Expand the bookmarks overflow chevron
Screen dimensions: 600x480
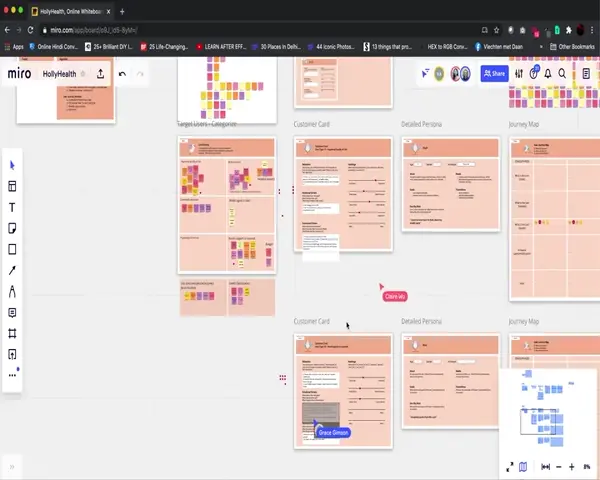[541, 47]
